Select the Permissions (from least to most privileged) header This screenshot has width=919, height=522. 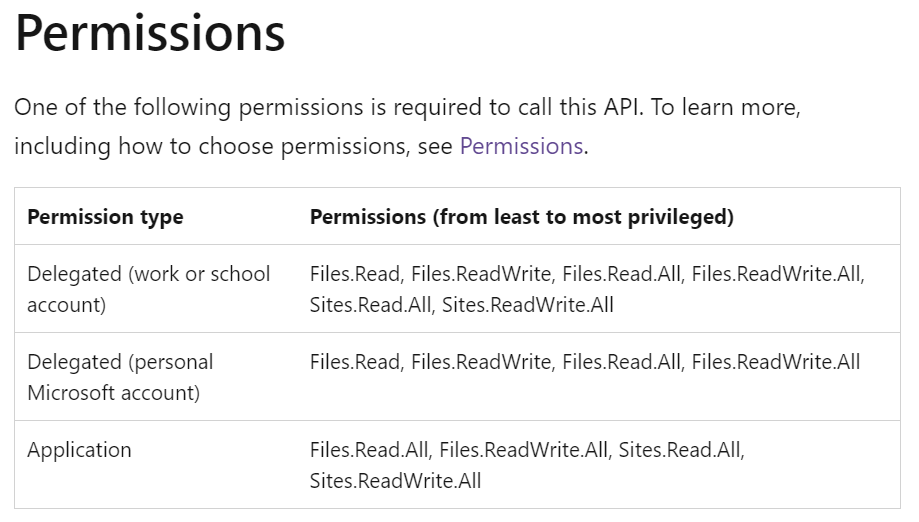pyautogui.click(x=522, y=217)
